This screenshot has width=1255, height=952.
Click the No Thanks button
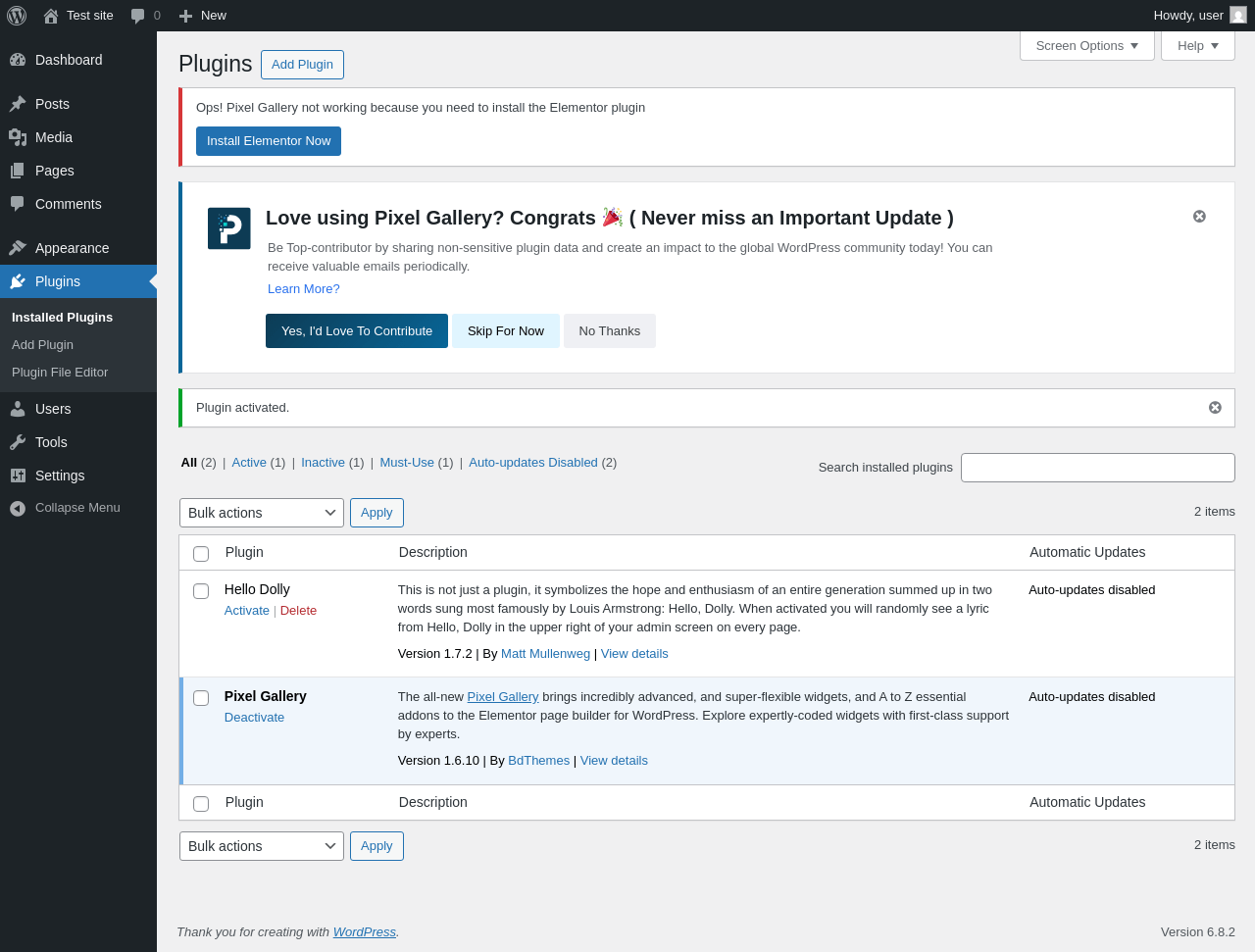pos(610,331)
